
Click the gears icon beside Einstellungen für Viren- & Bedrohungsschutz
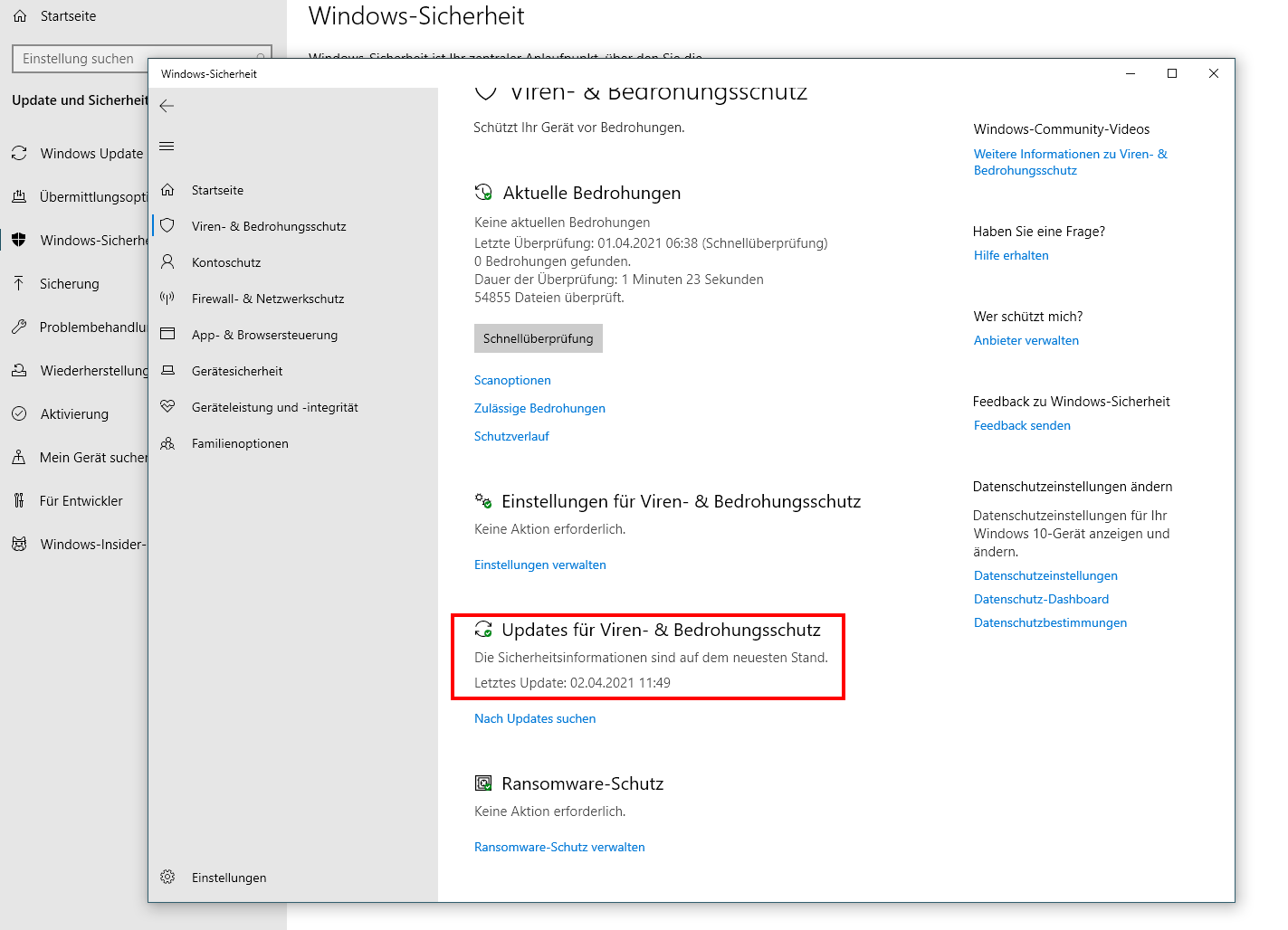483,501
